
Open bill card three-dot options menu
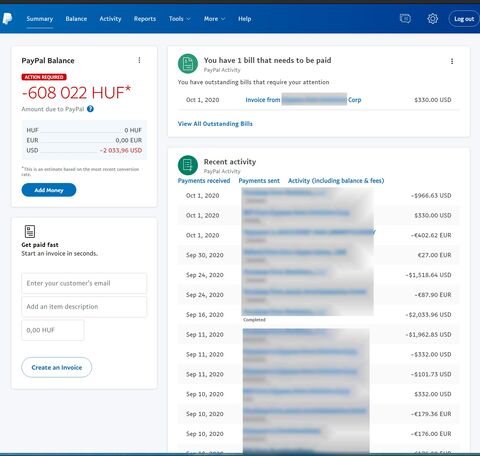452,61
